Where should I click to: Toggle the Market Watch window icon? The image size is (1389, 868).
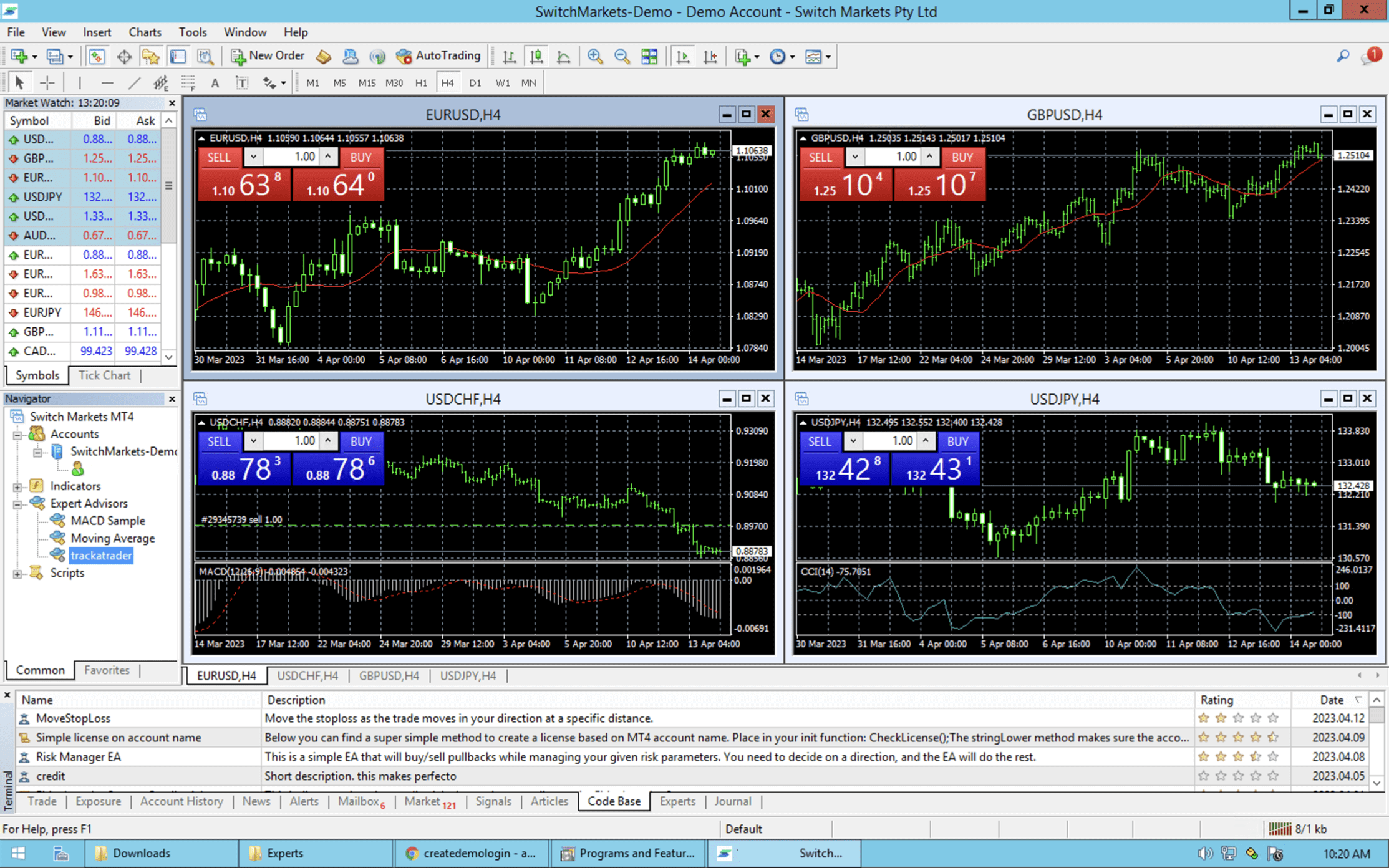coord(97,57)
